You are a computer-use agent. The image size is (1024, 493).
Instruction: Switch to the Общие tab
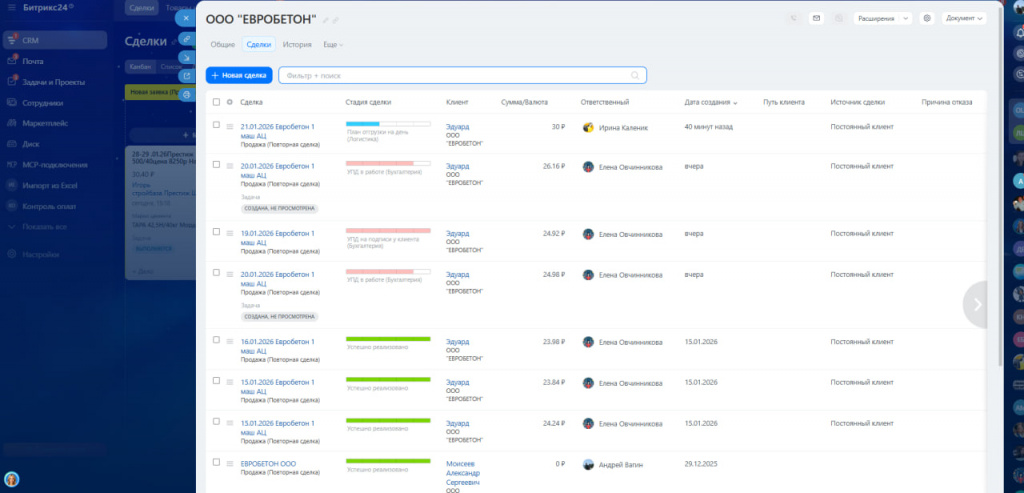click(x=223, y=44)
